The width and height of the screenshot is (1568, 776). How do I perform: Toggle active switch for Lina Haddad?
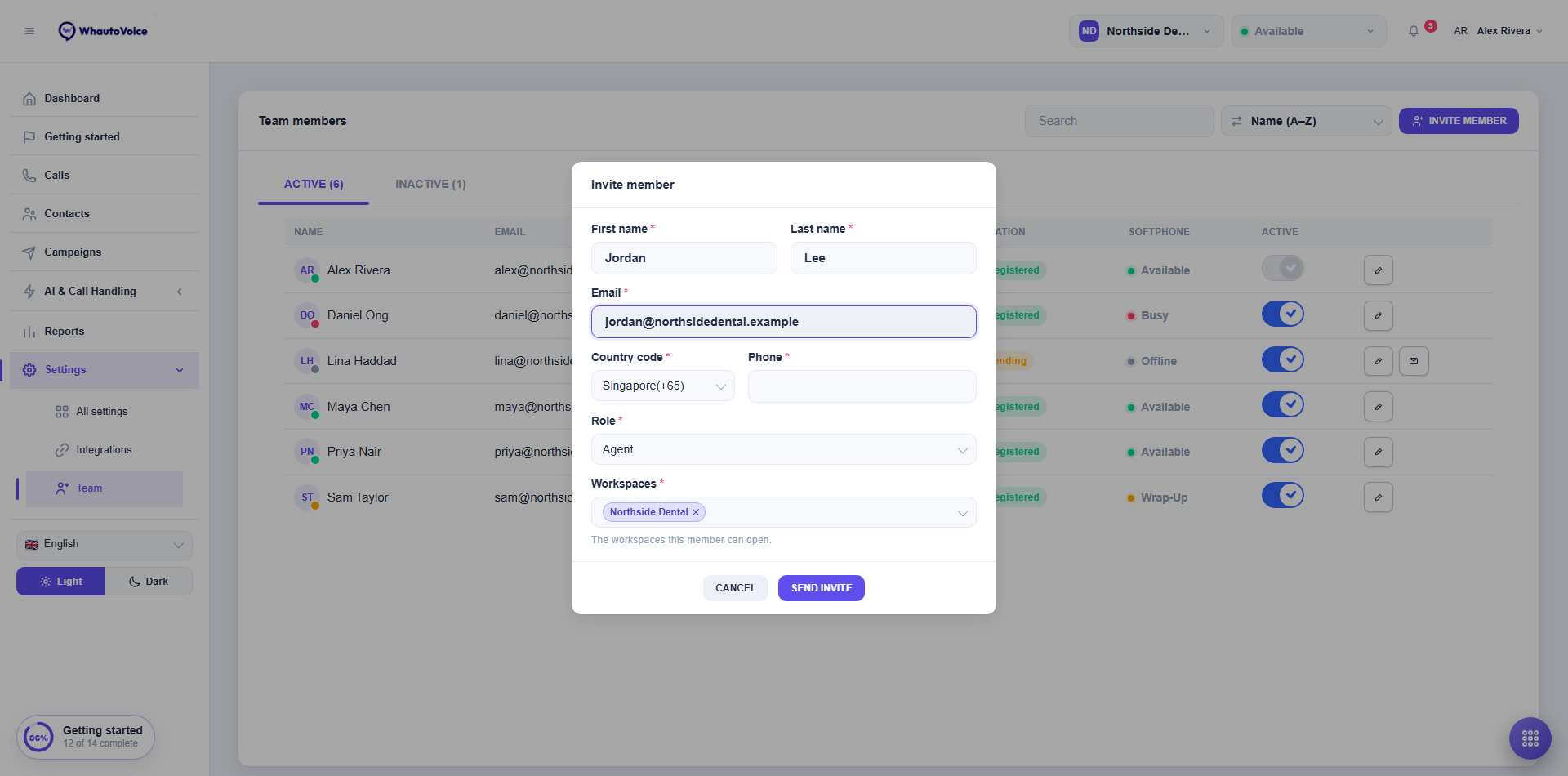(1283, 359)
